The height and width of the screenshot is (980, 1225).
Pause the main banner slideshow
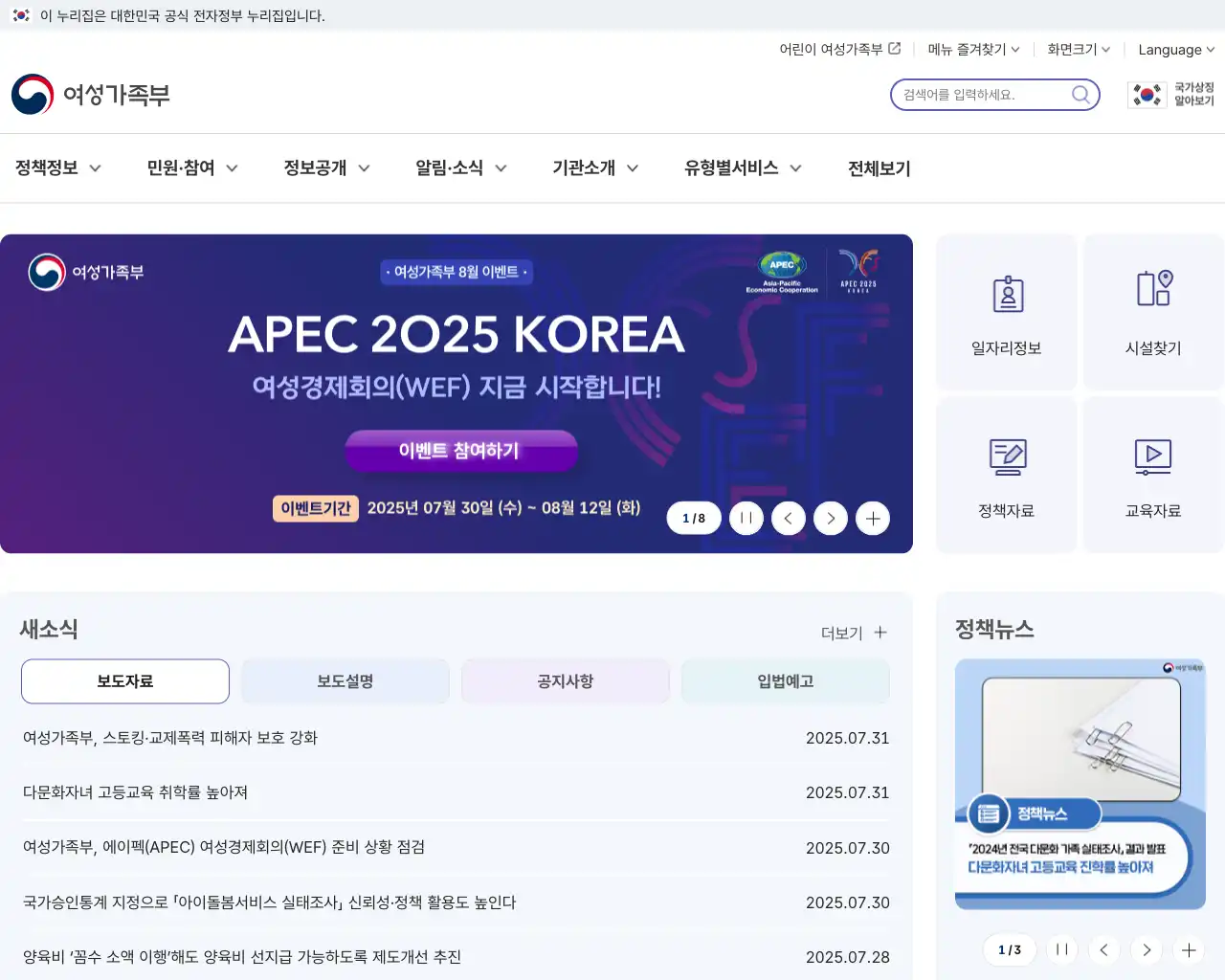[746, 518]
